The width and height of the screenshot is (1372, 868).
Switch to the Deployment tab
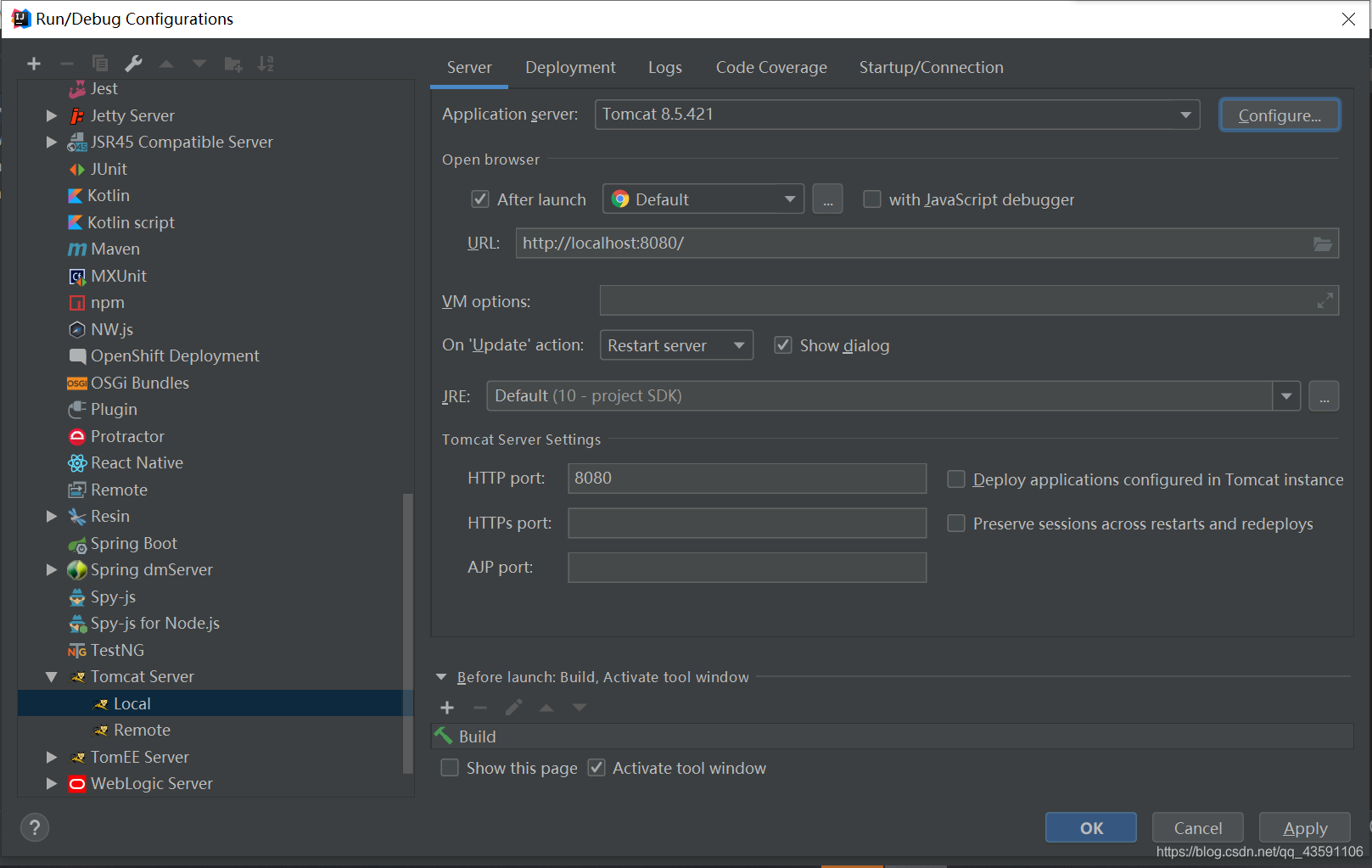coord(570,67)
